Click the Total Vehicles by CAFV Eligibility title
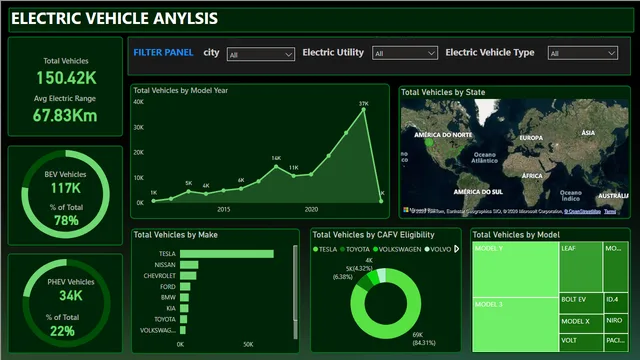 point(373,235)
